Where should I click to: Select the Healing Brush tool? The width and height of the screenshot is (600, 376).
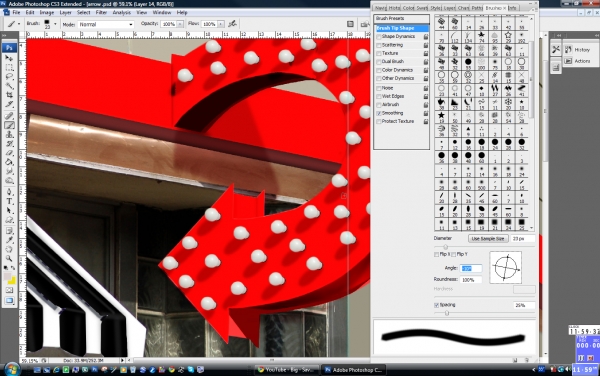click(9, 116)
